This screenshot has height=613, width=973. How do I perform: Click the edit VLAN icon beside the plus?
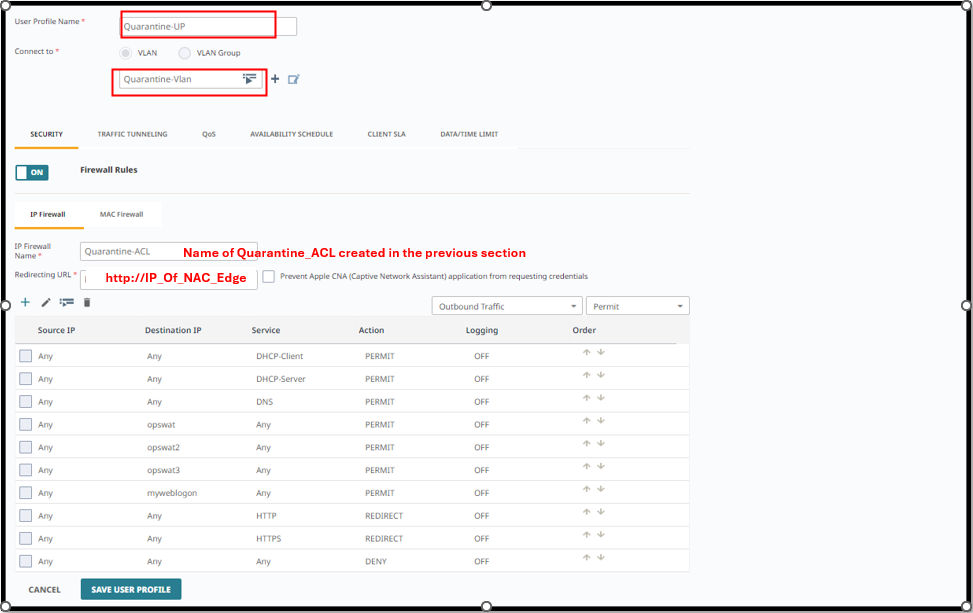click(x=294, y=79)
